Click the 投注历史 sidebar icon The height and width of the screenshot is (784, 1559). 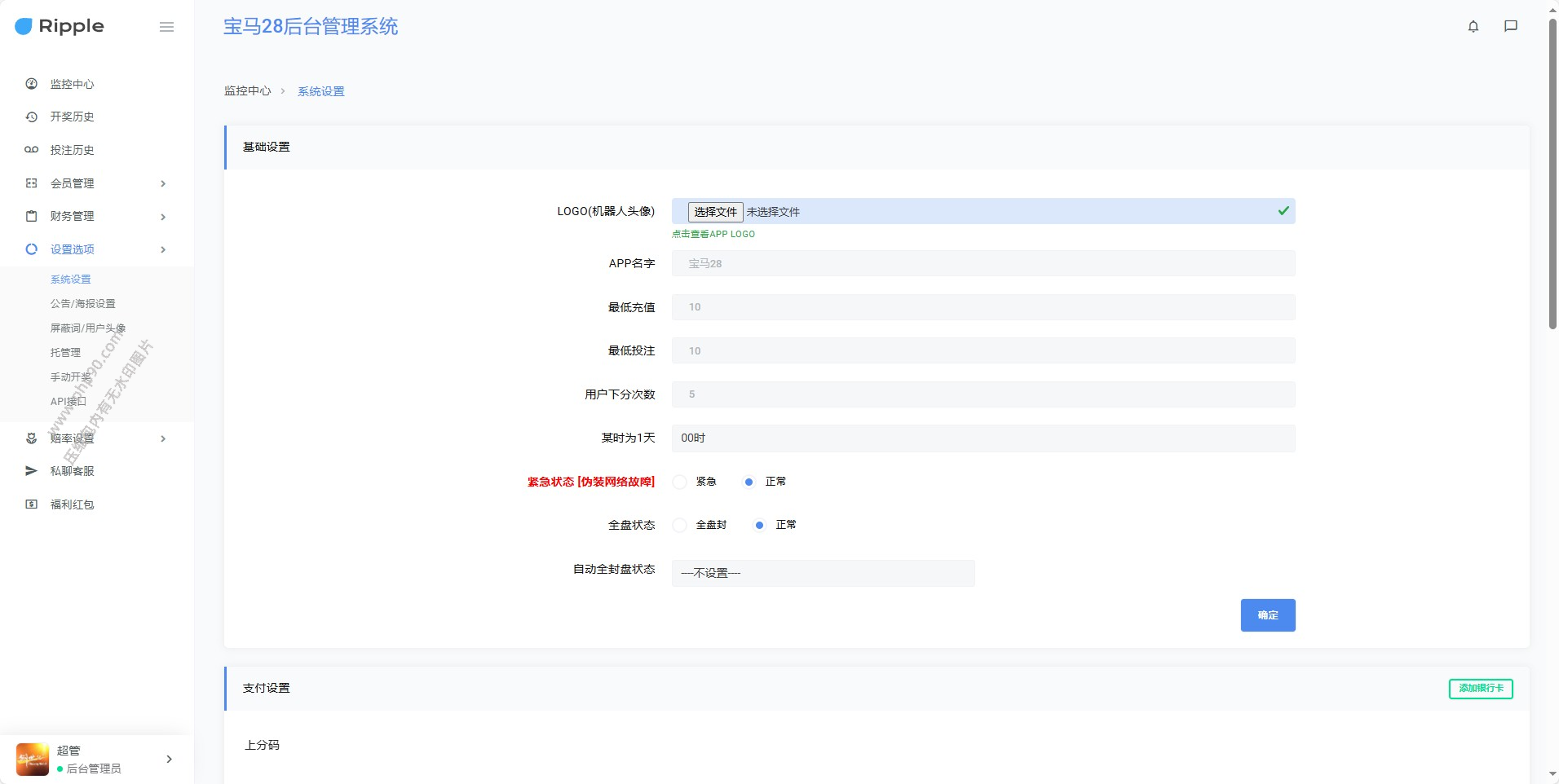[x=32, y=150]
